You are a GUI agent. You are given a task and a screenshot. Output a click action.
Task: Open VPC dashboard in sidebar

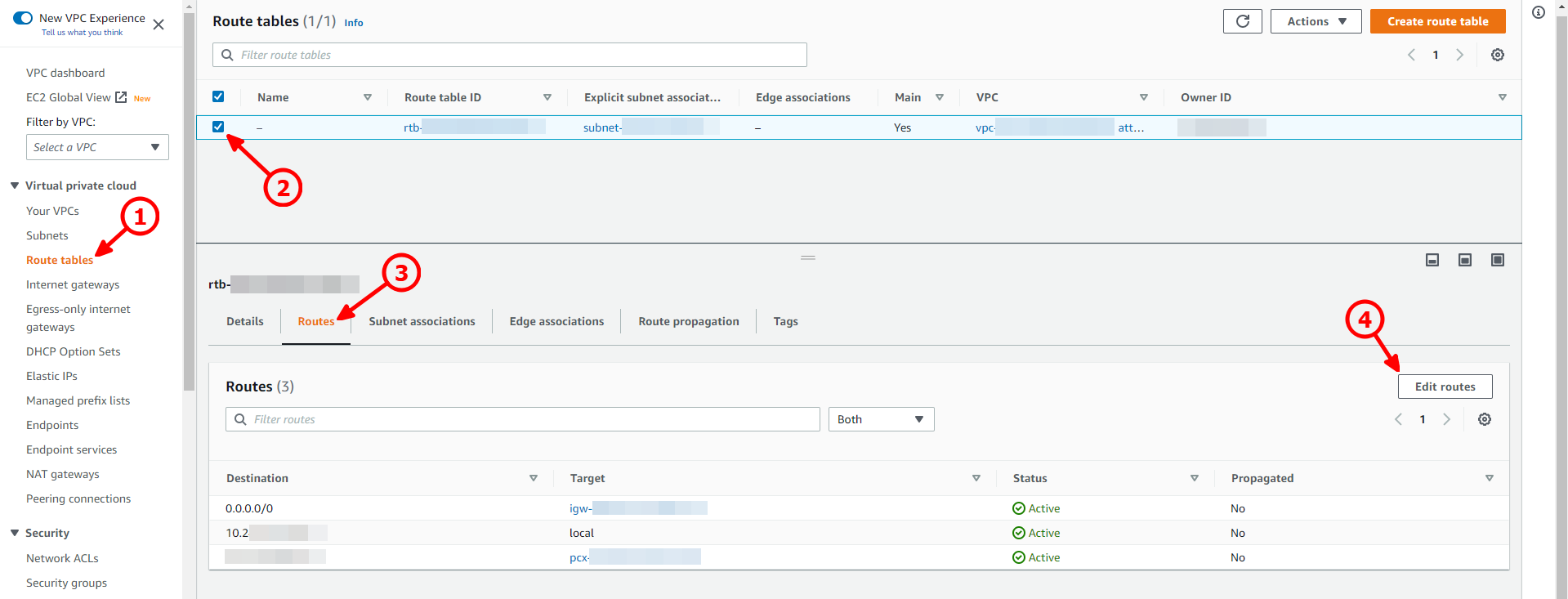pyautogui.click(x=65, y=73)
